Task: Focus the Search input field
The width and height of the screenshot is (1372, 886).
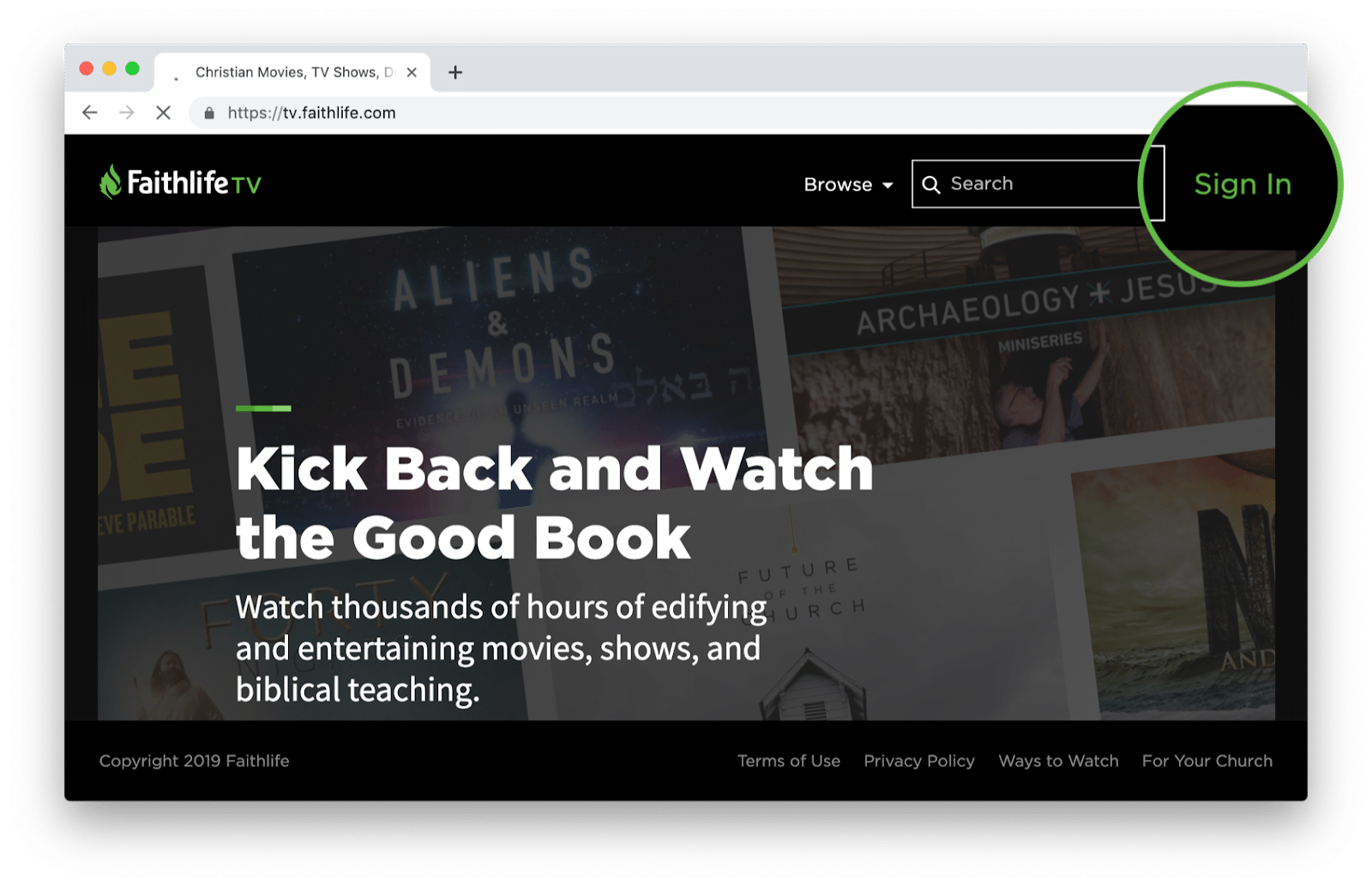Action: click(x=1038, y=184)
